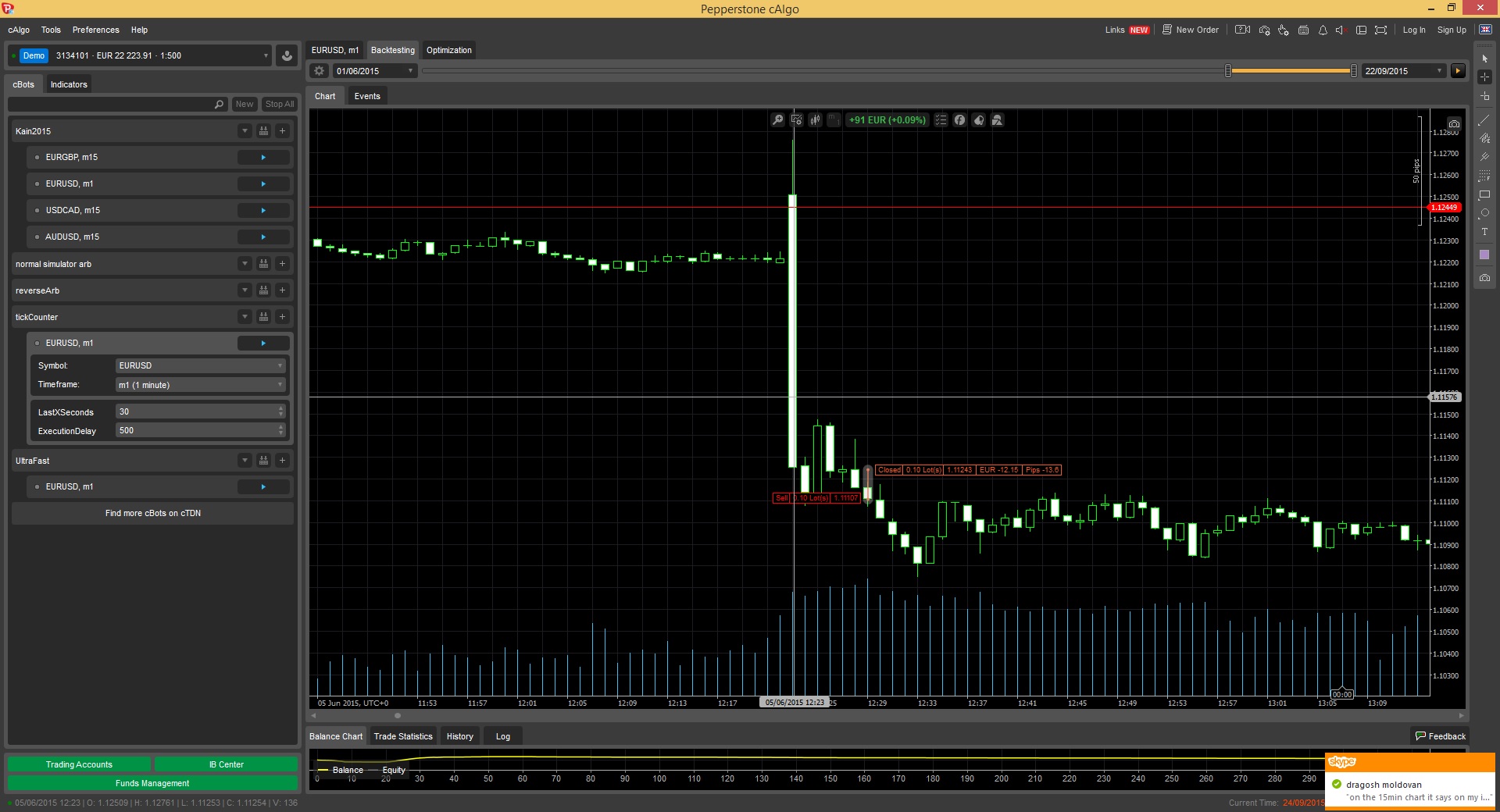Start EURGBP, m15 cBot instance

(263, 158)
